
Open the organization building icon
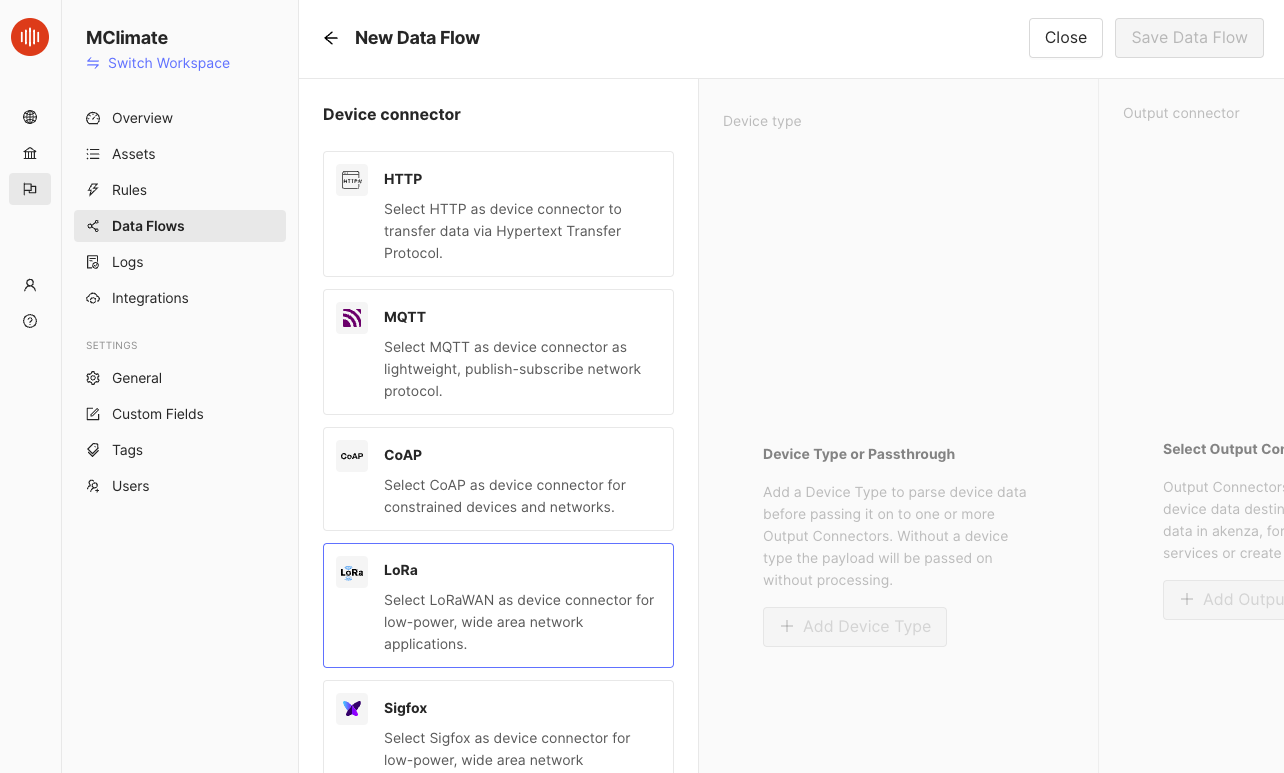[x=30, y=153]
